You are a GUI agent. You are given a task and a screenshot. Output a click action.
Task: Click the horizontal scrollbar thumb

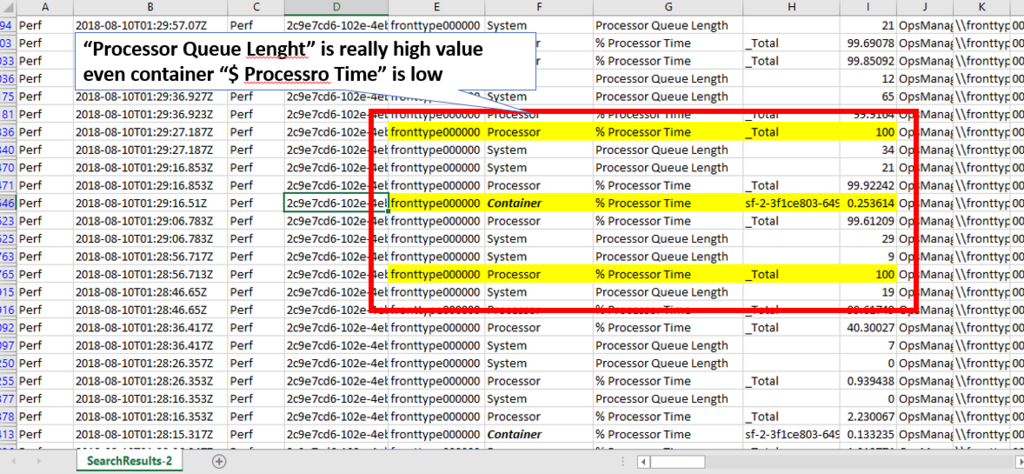(x=677, y=462)
